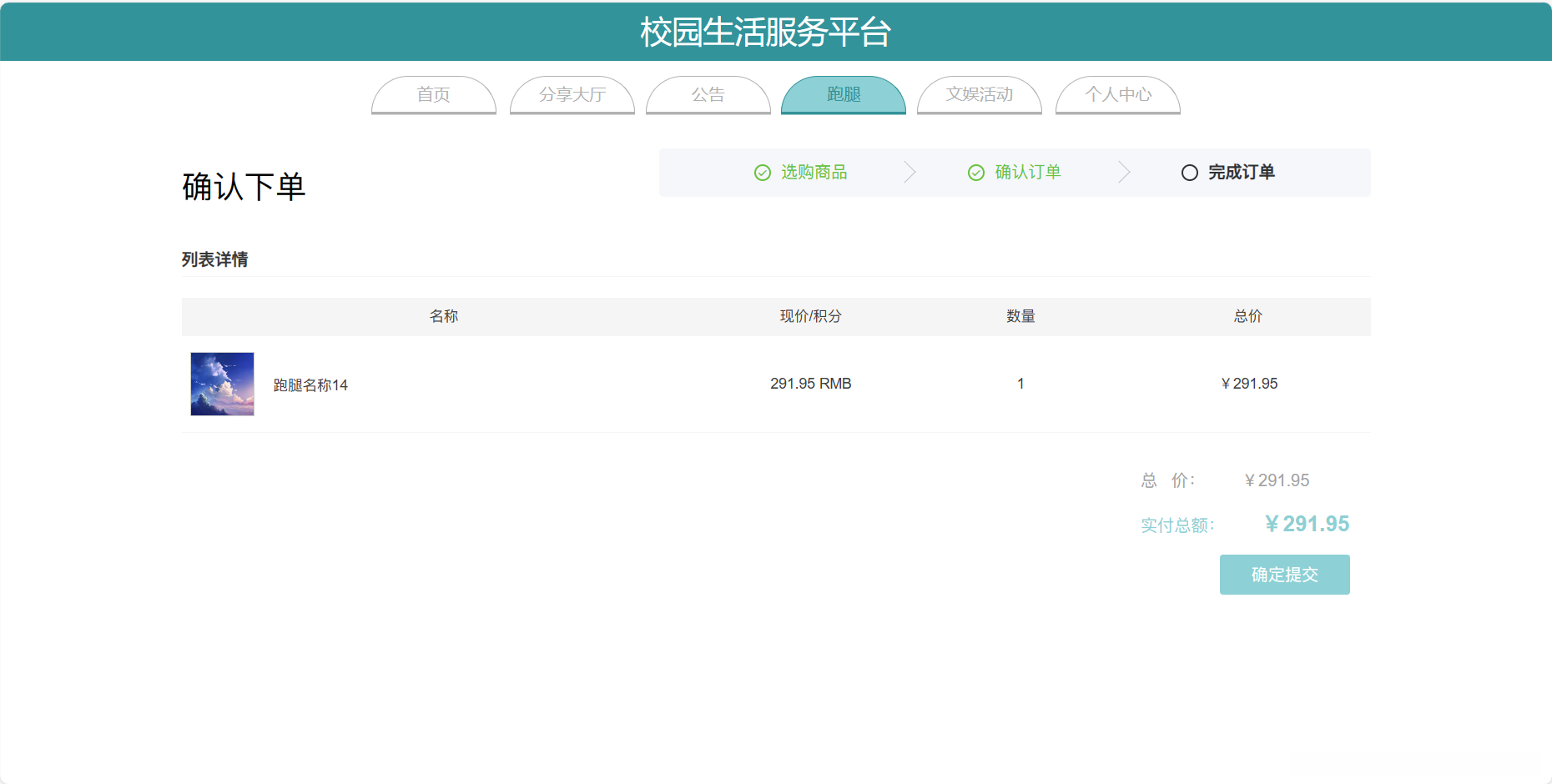This screenshot has width=1552, height=784.
Task: Click the 确认下单 page heading
Action: coord(244,187)
